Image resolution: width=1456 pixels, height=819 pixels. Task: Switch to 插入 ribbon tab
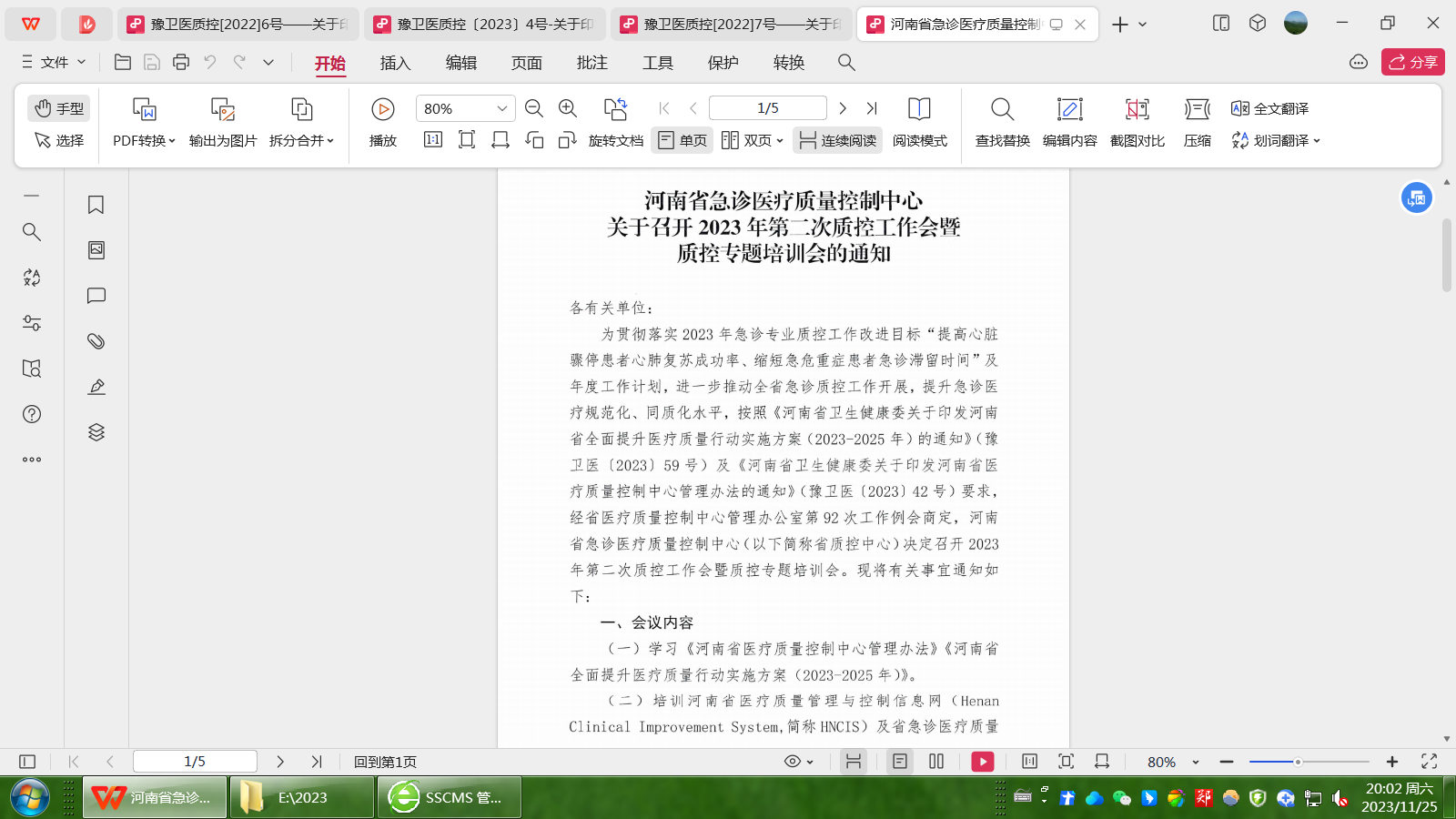(x=395, y=62)
